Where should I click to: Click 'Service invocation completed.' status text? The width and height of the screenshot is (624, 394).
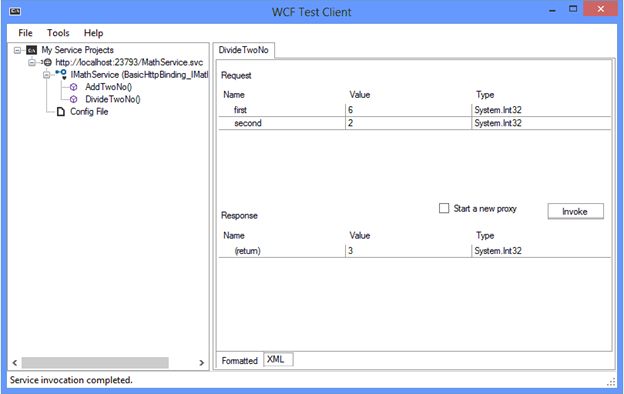(71, 380)
